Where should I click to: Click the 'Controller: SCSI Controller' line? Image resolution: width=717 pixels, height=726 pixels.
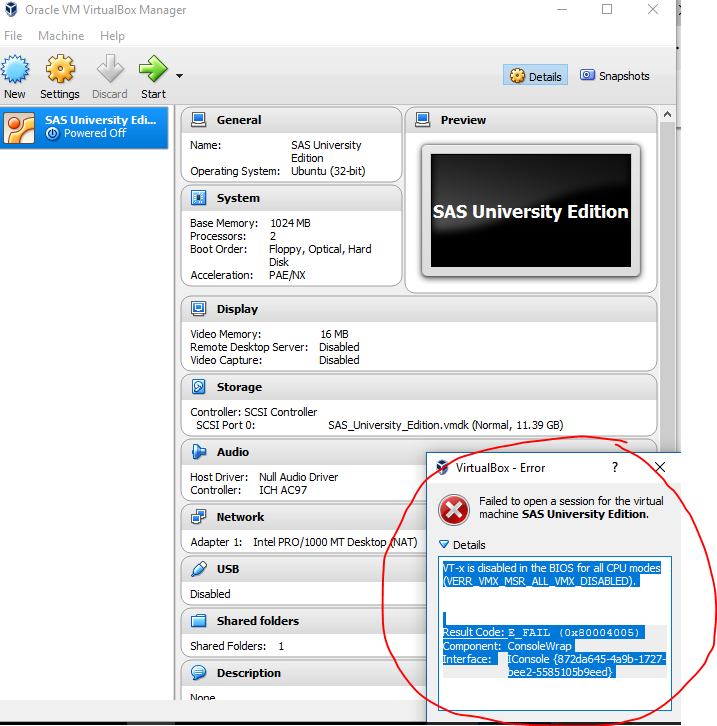coord(254,412)
